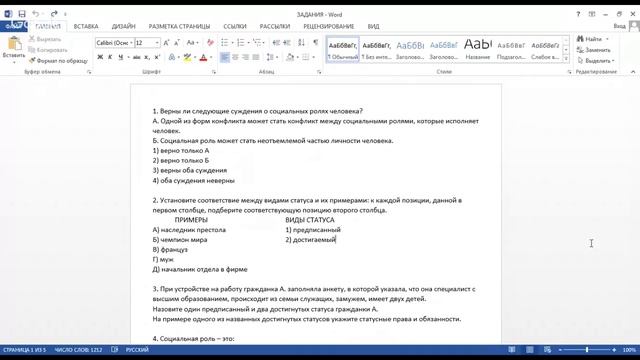This screenshot has height=360, width=640.
Task: Decrease paragraph indent
Action: pyautogui.click(x=276, y=42)
